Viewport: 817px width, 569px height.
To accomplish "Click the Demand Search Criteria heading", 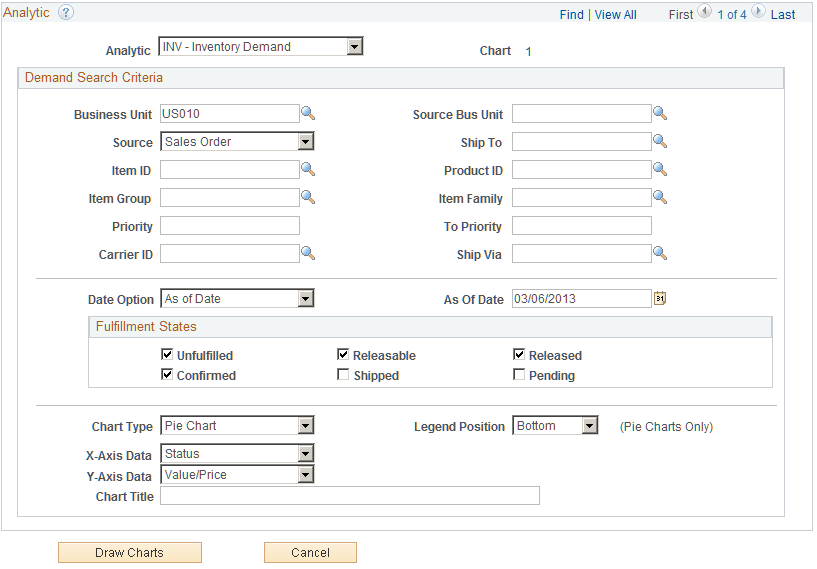I will pyautogui.click(x=94, y=77).
